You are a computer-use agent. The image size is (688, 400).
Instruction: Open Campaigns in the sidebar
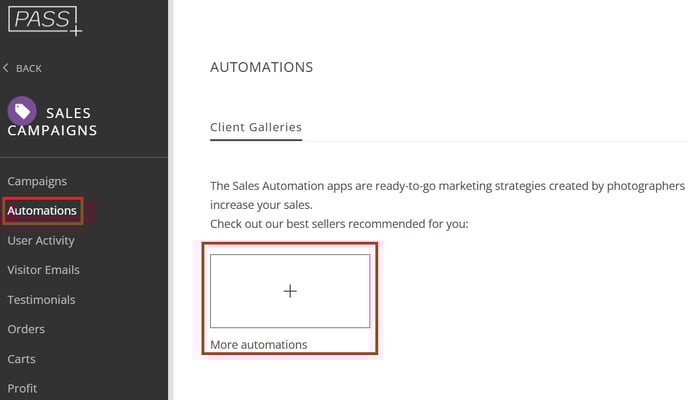[x=37, y=181]
